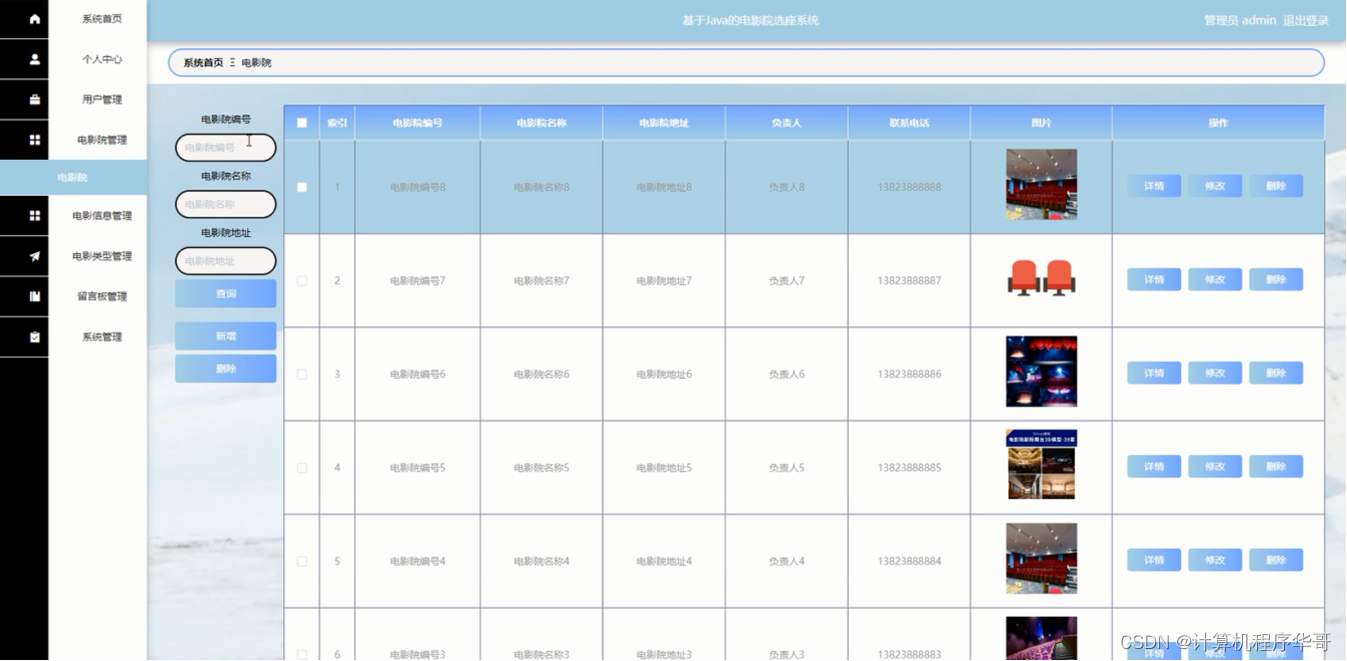Click 系统首页 in the breadcrumb bar

click(x=201, y=62)
